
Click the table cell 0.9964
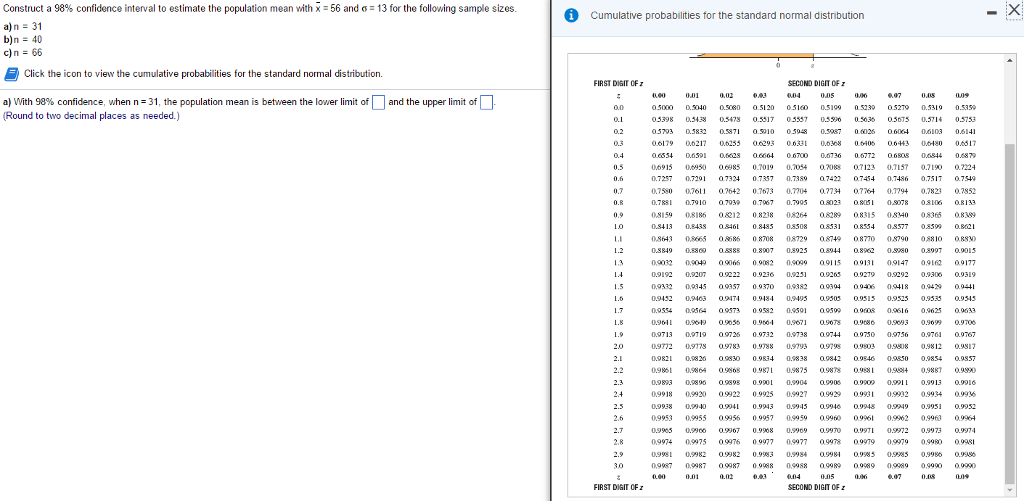click(x=965, y=418)
